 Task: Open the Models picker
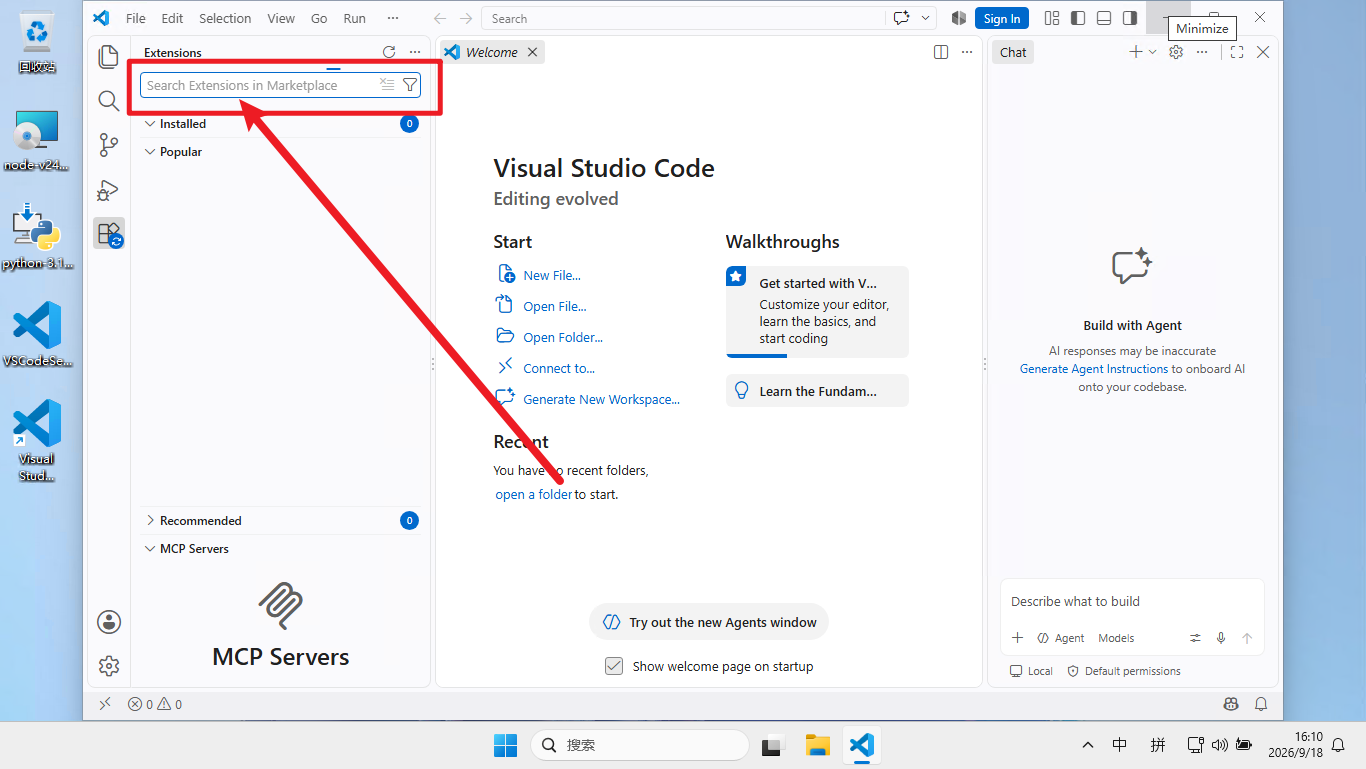[x=1116, y=638]
